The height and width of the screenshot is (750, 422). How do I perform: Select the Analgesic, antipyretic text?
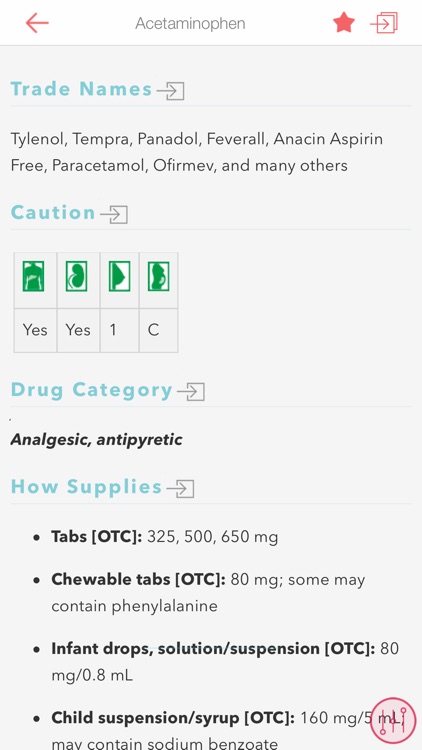[x=96, y=439]
